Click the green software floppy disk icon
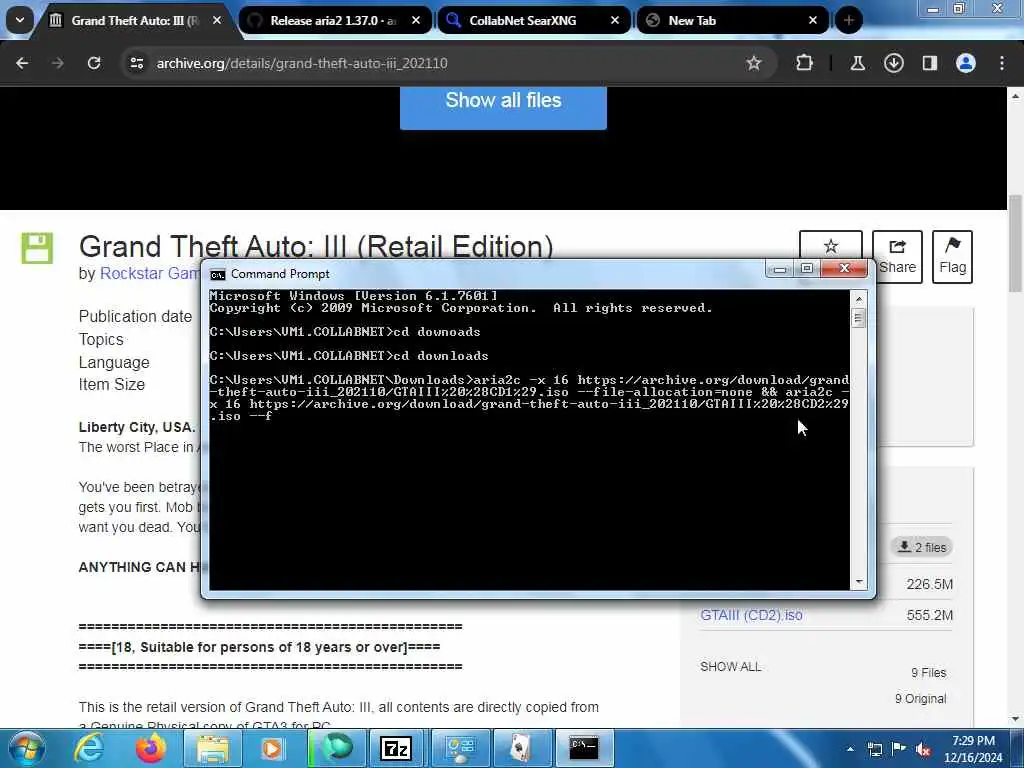 click(x=37, y=248)
